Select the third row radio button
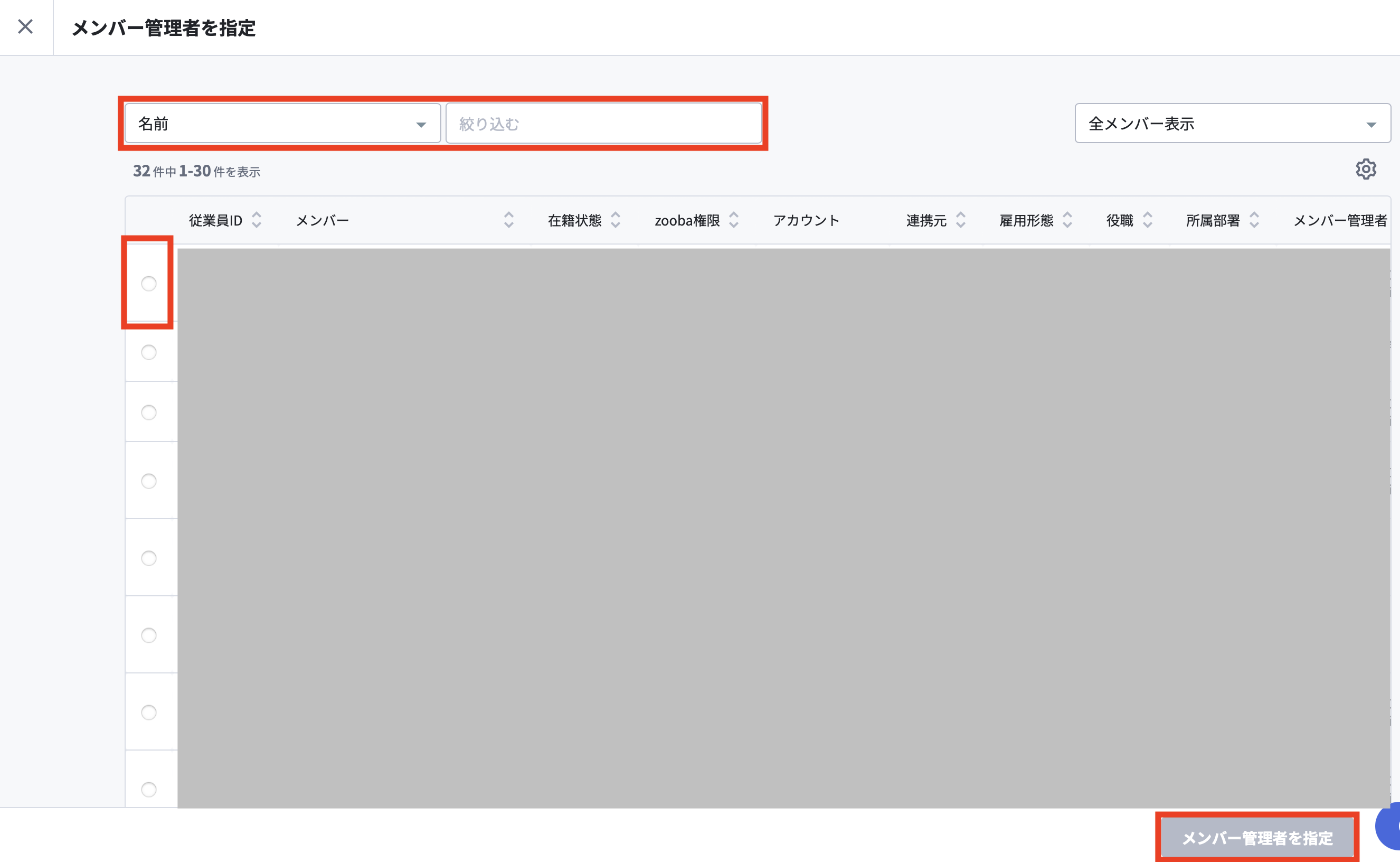The height and width of the screenshot is (862, 1400). [x=149, y=412]
